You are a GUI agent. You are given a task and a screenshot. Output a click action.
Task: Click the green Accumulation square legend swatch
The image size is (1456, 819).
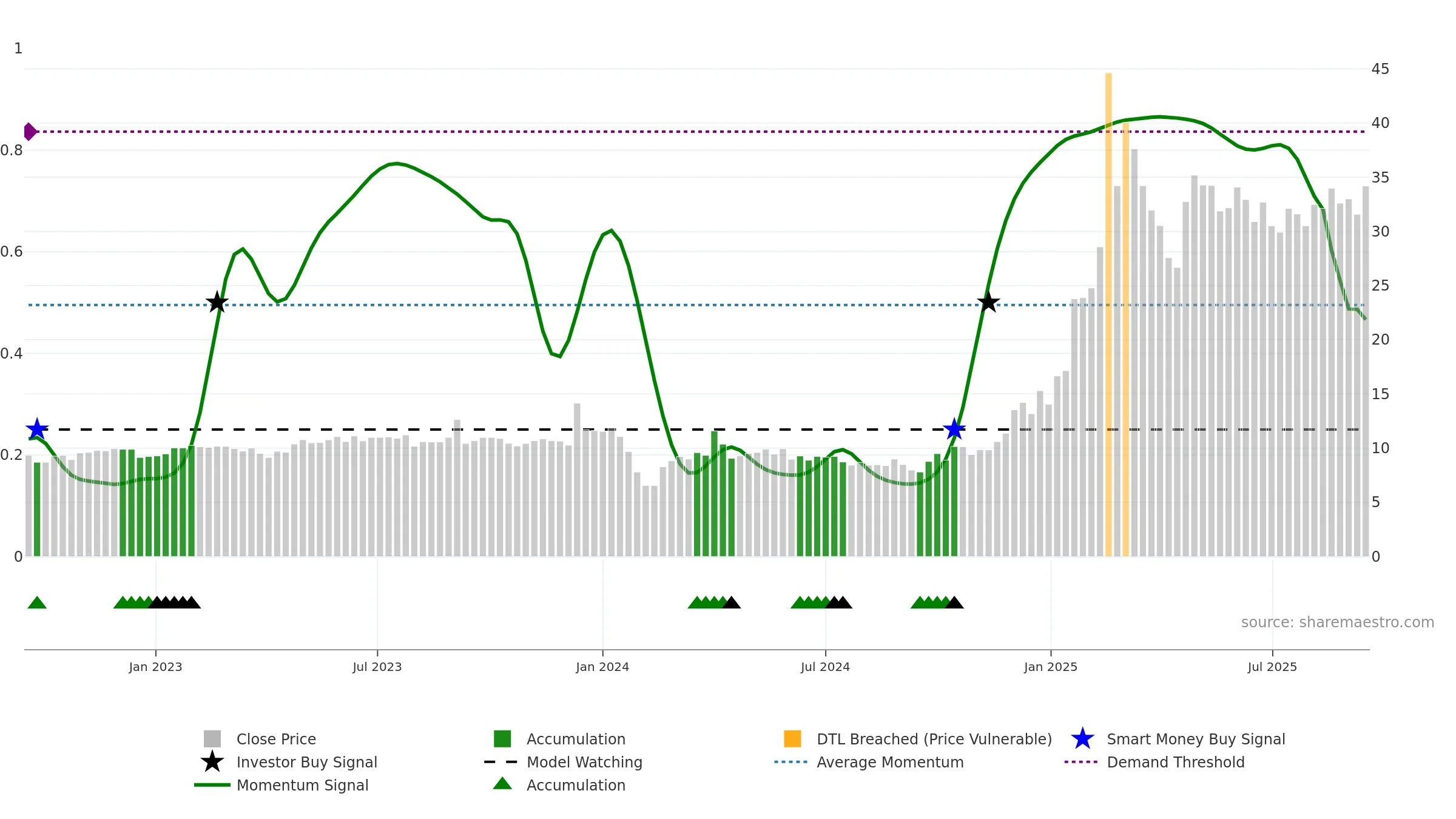[x=502, y=738]
